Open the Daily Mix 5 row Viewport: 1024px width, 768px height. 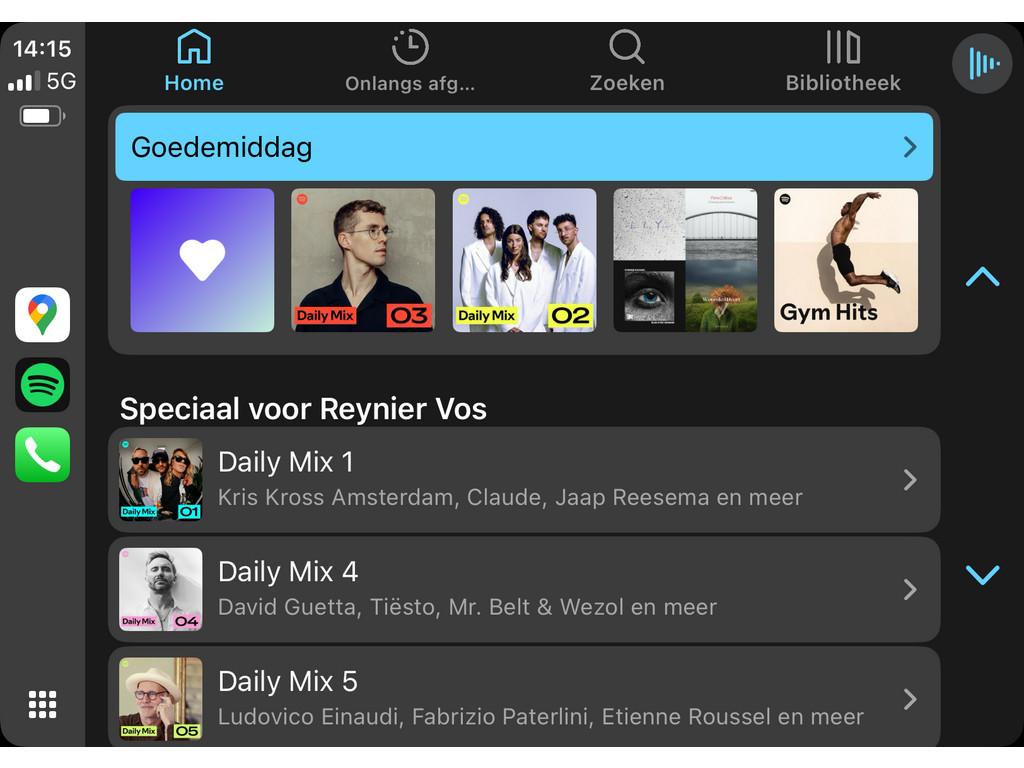pyautogui.click(x=524, y=697)
